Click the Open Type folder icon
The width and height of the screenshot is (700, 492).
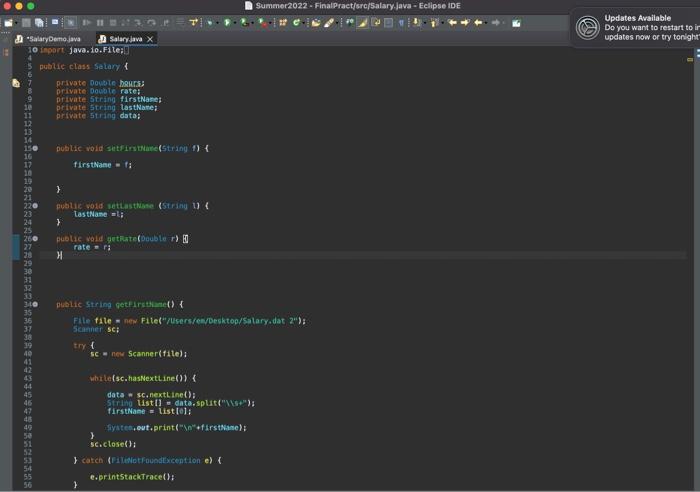click(316, 22)
